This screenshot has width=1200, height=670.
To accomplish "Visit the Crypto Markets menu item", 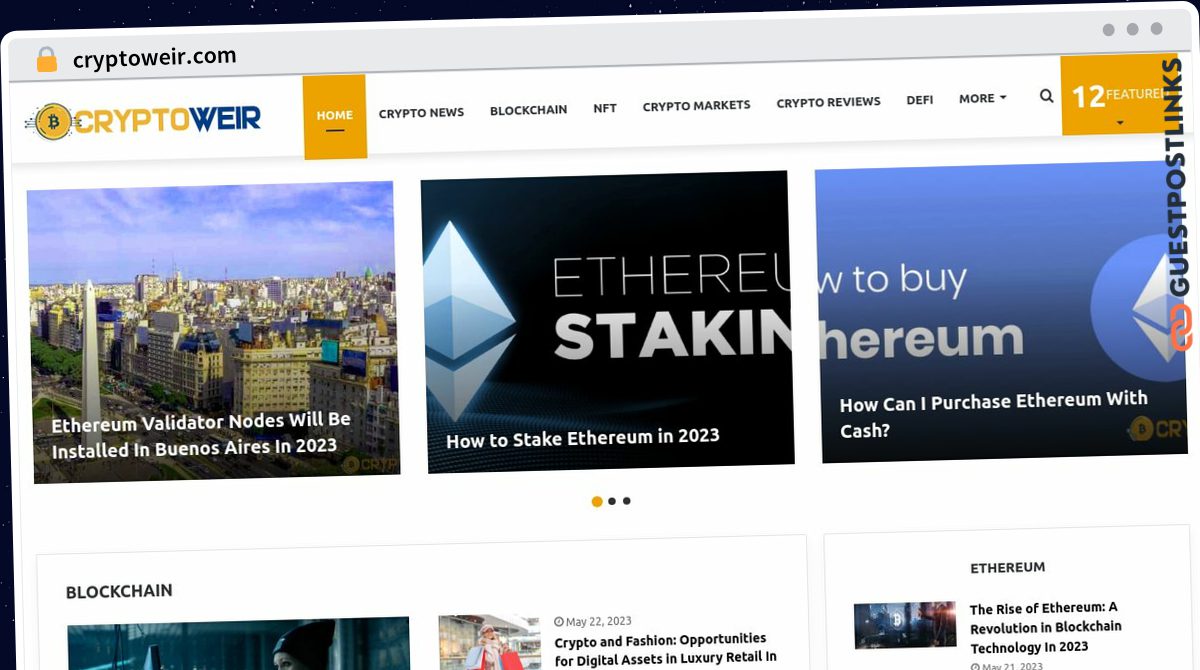I will 696,105.
